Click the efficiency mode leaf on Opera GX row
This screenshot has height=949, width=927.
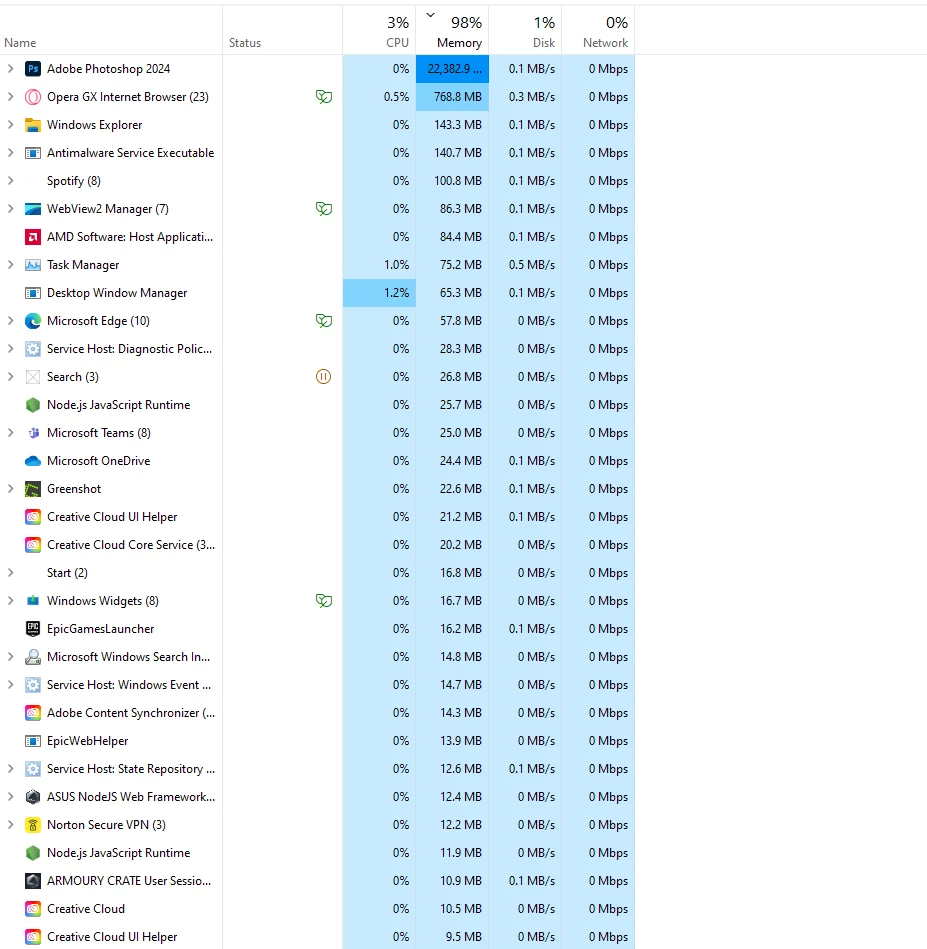(324, 97)
